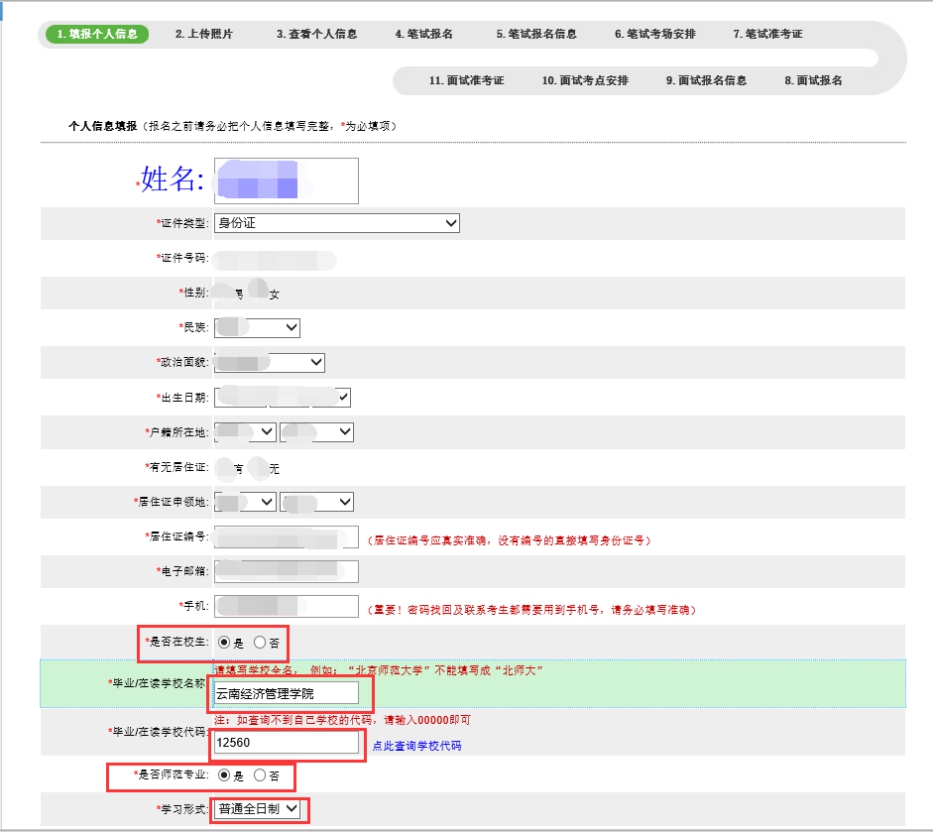
Task: Click the 居住证编号 input field
Action: click(286, 537)
